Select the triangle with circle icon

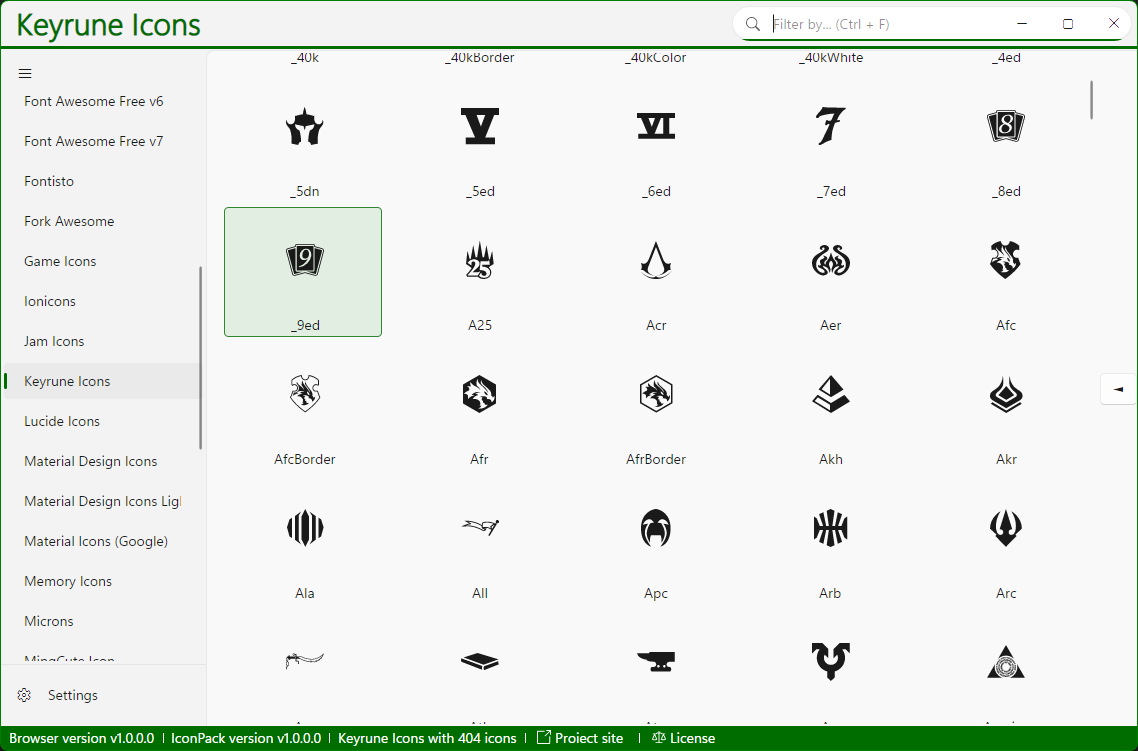(x=1006, y=661)
